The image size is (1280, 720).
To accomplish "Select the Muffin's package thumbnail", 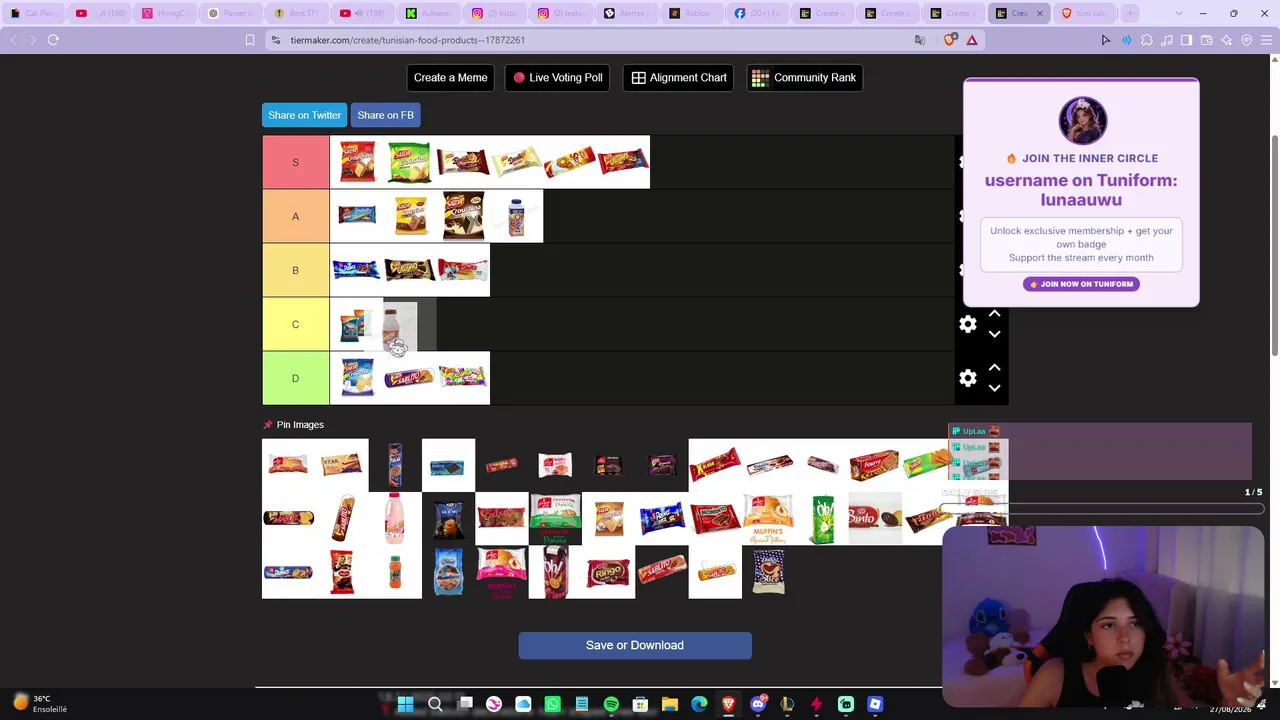I will coord(768,518).
